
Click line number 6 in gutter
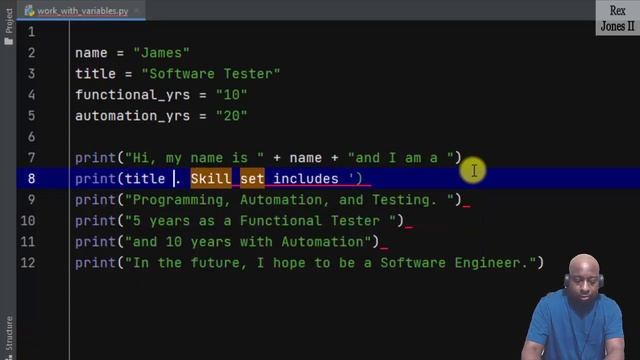tap(31, 137)
